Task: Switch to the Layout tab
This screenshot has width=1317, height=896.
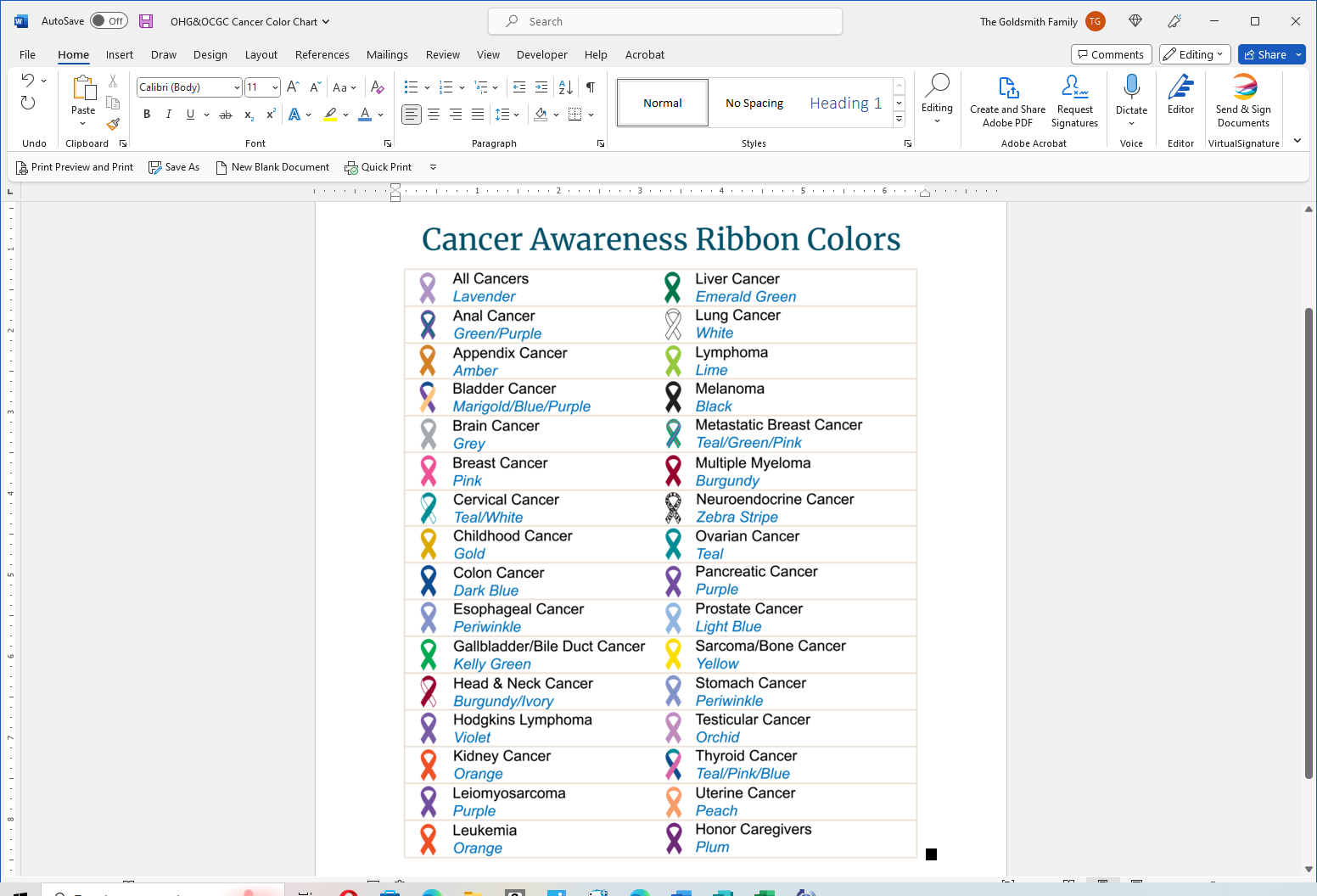Action: click(x=261, y=54)
